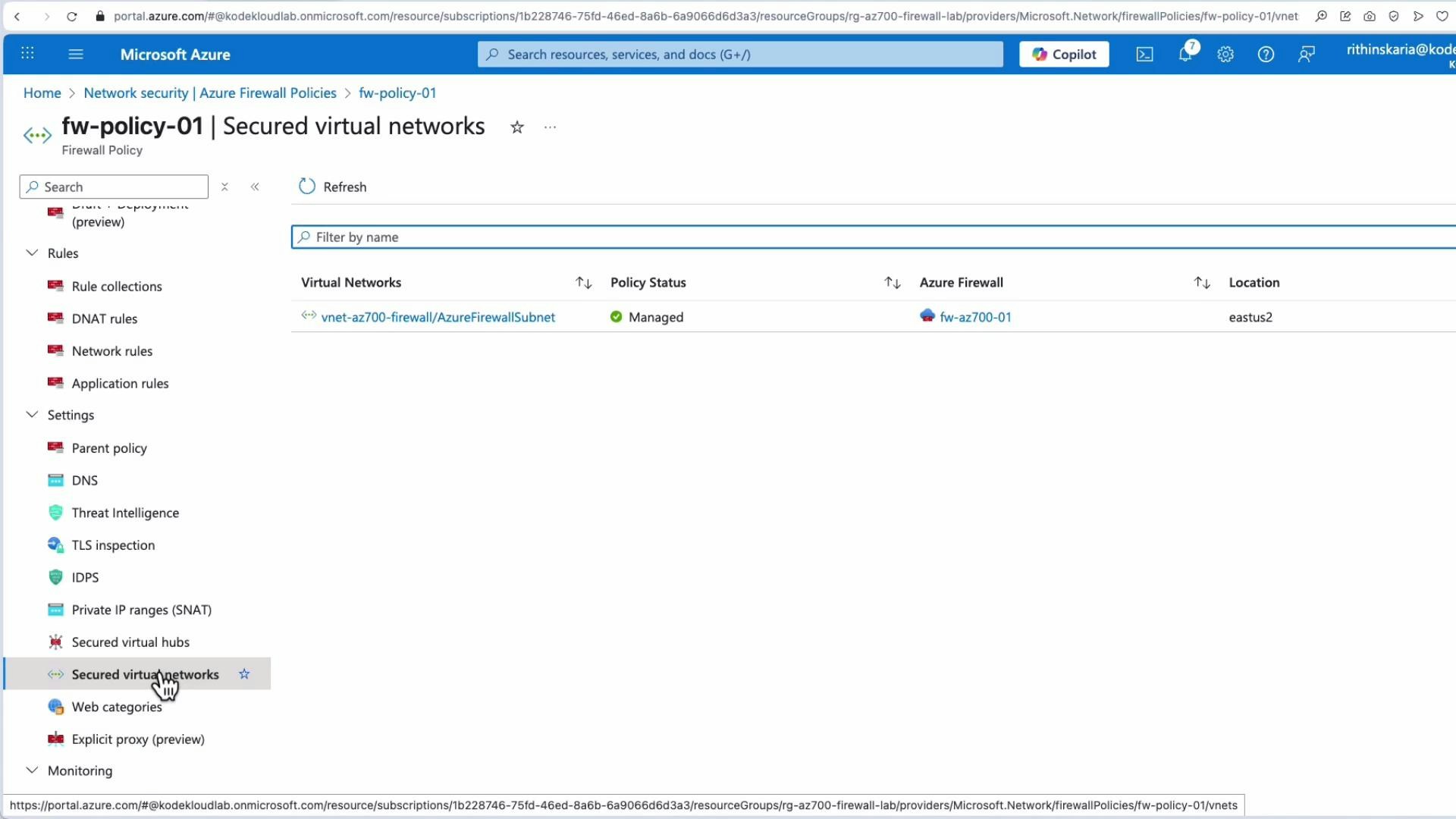Screen dimensions: 1456x819
Task: Open the Help pane
Action: [x=1266, y=54]
